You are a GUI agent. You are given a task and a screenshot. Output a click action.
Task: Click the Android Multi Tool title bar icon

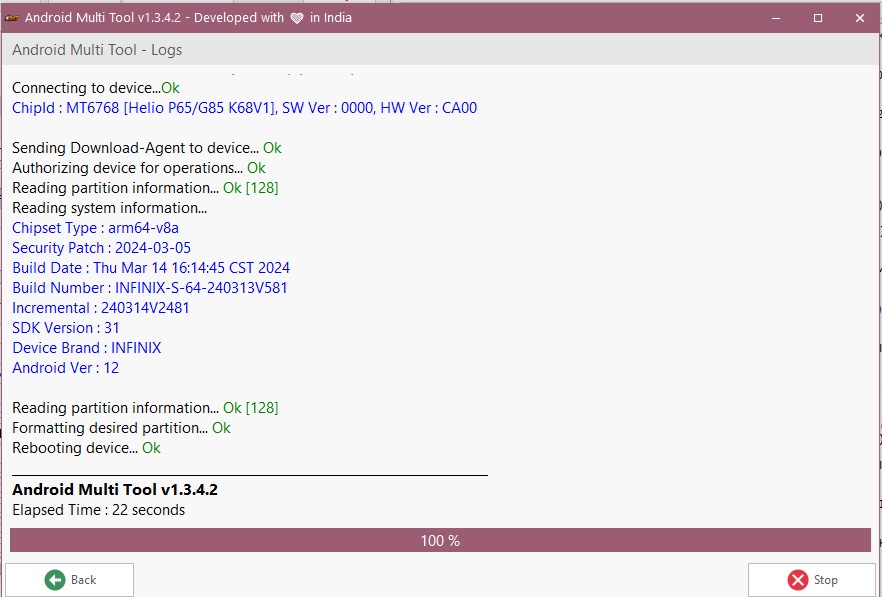coord(12,17)
